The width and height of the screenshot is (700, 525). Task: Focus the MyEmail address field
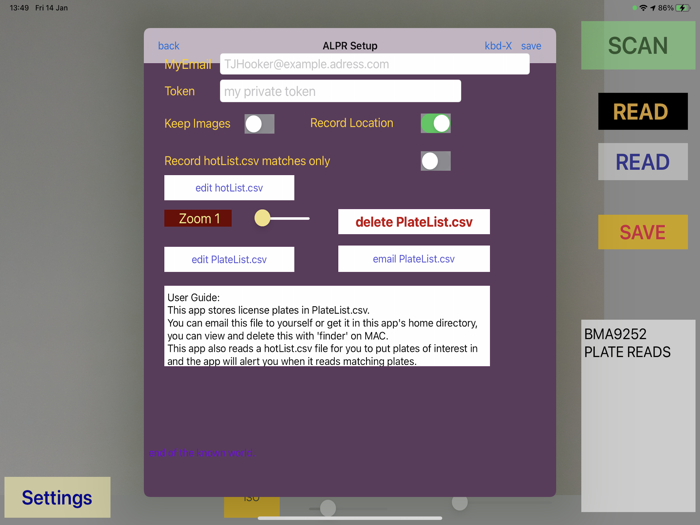[x=375, y=64]
